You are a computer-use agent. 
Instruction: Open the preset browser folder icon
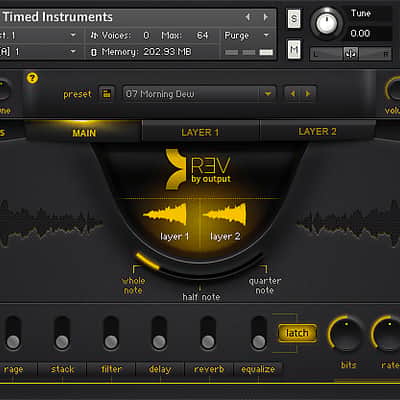(x=107, y=94)
